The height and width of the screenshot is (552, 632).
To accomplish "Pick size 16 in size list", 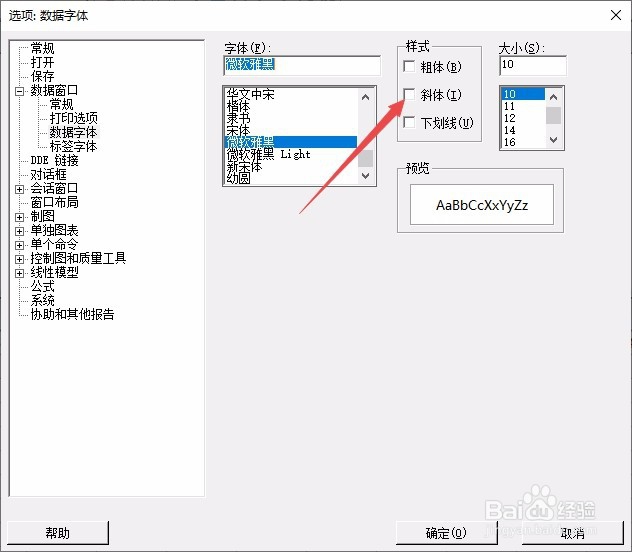I will click(523, 142).
